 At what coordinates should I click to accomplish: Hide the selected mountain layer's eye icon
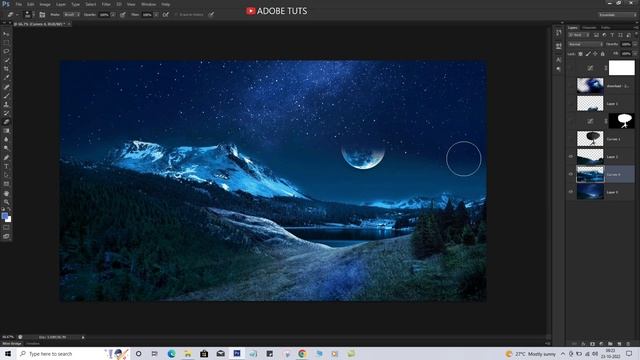(x=571, y=174)
